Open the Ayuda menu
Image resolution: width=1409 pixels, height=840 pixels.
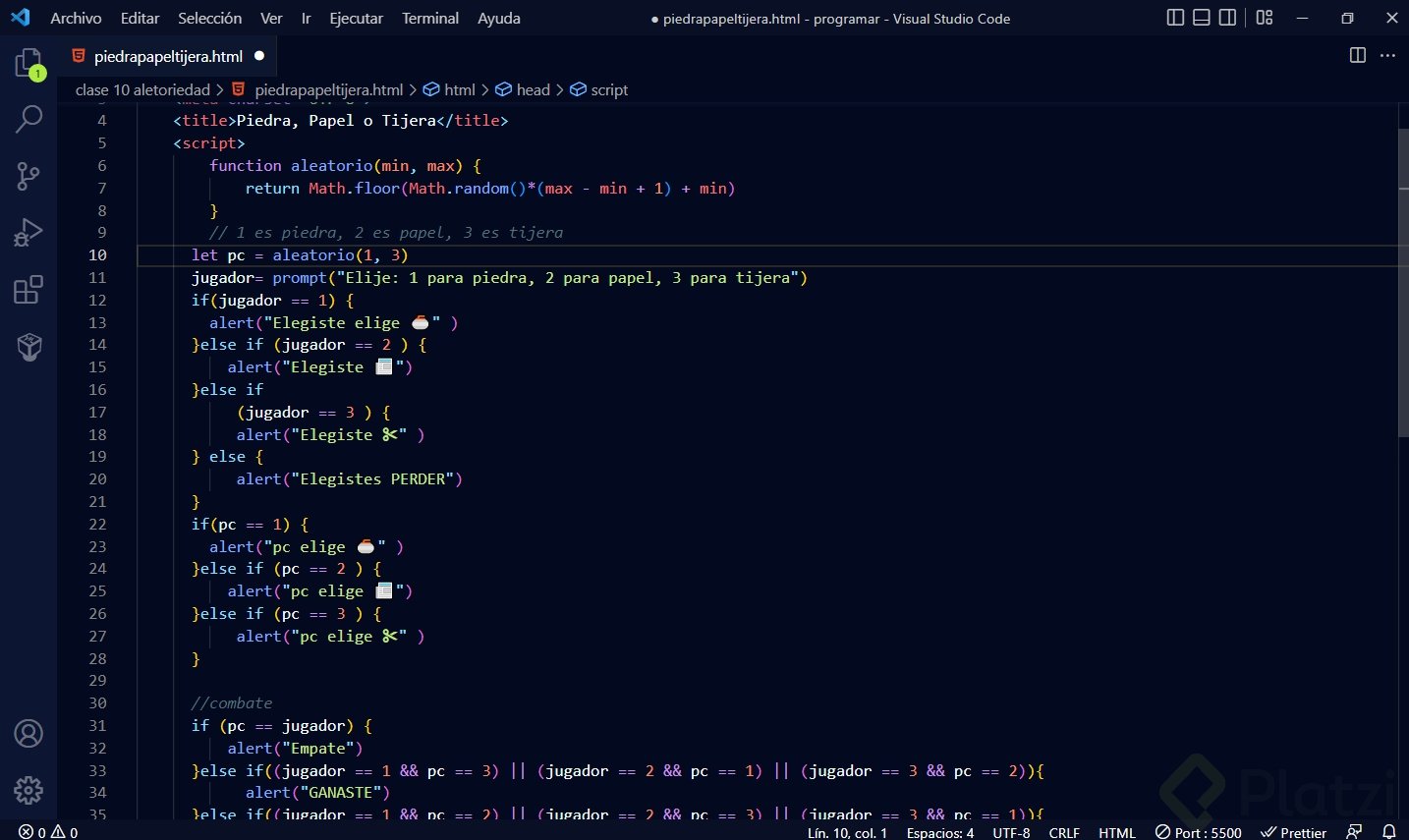click(499, 18)
